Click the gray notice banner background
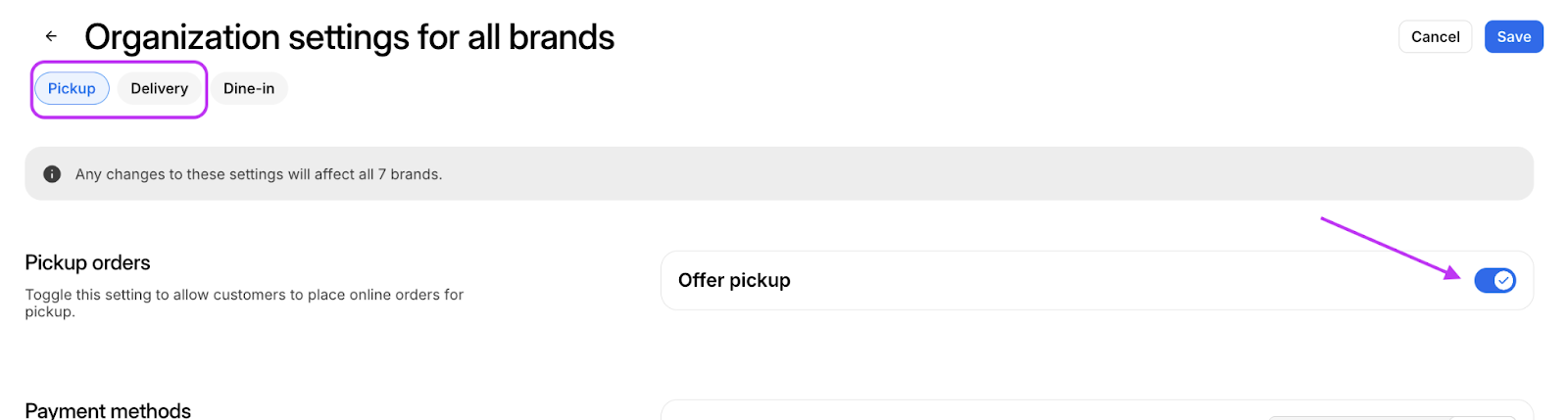This screenshot has width=1568, height=420. tap(779, 173)
